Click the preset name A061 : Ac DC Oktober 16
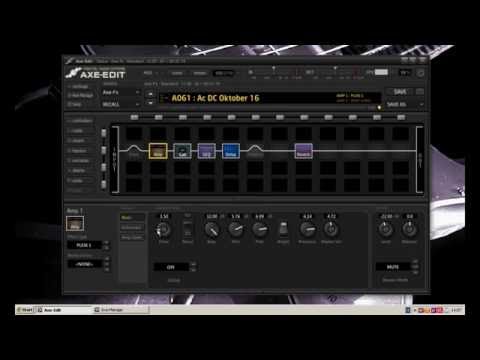 pyautogui.click(x=215, y=98)
